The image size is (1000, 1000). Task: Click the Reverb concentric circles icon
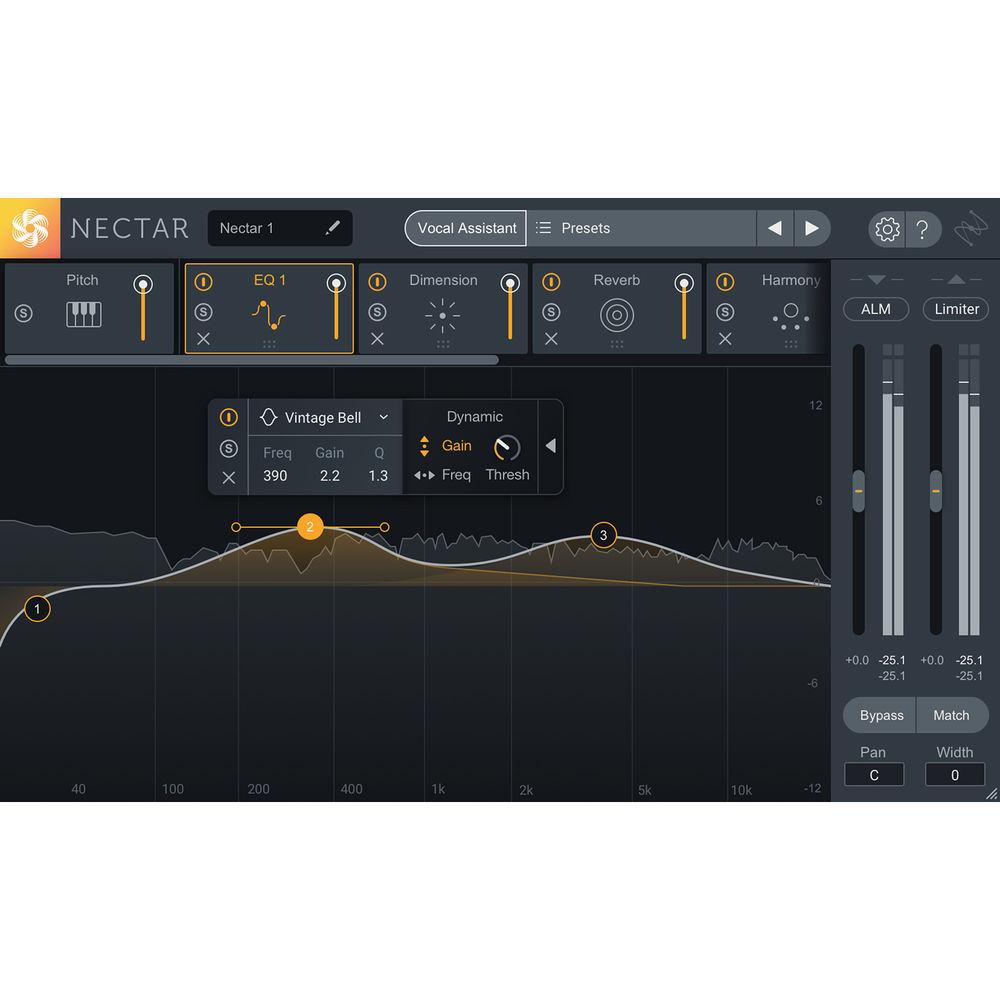coord(616,315)
